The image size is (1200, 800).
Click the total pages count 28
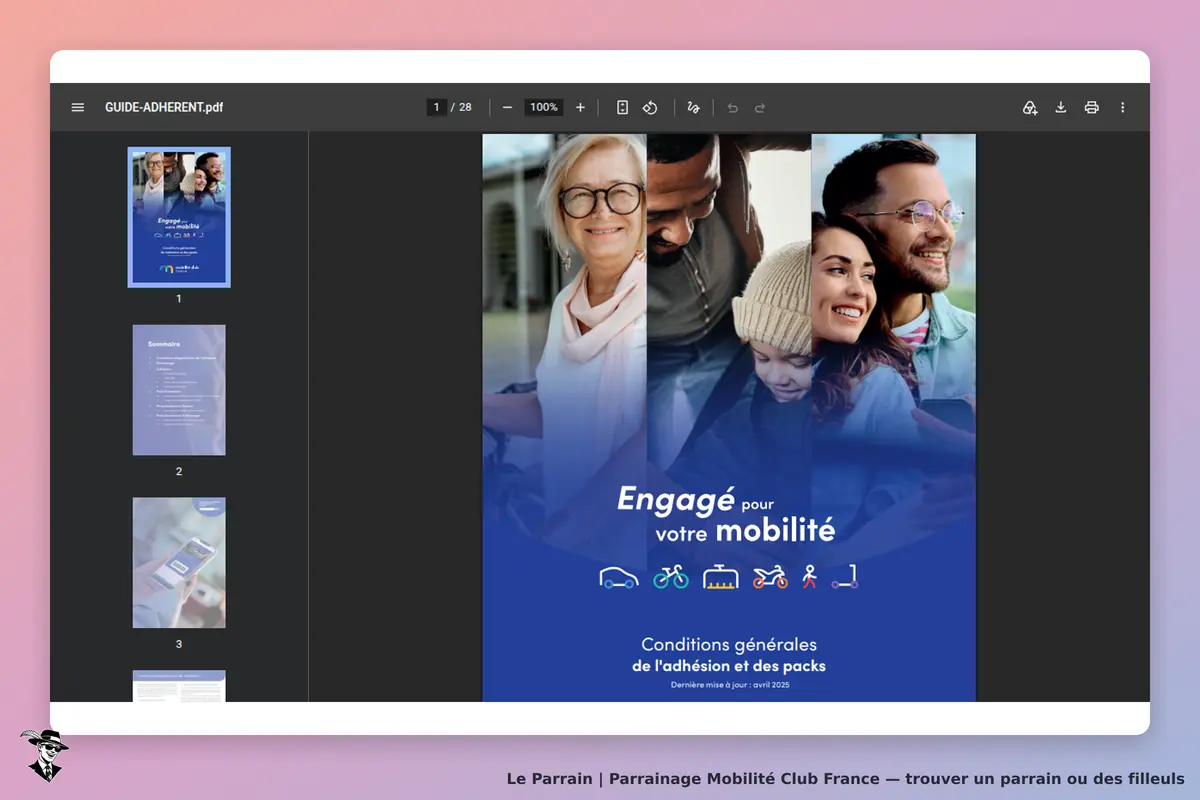tap(465, 107)
